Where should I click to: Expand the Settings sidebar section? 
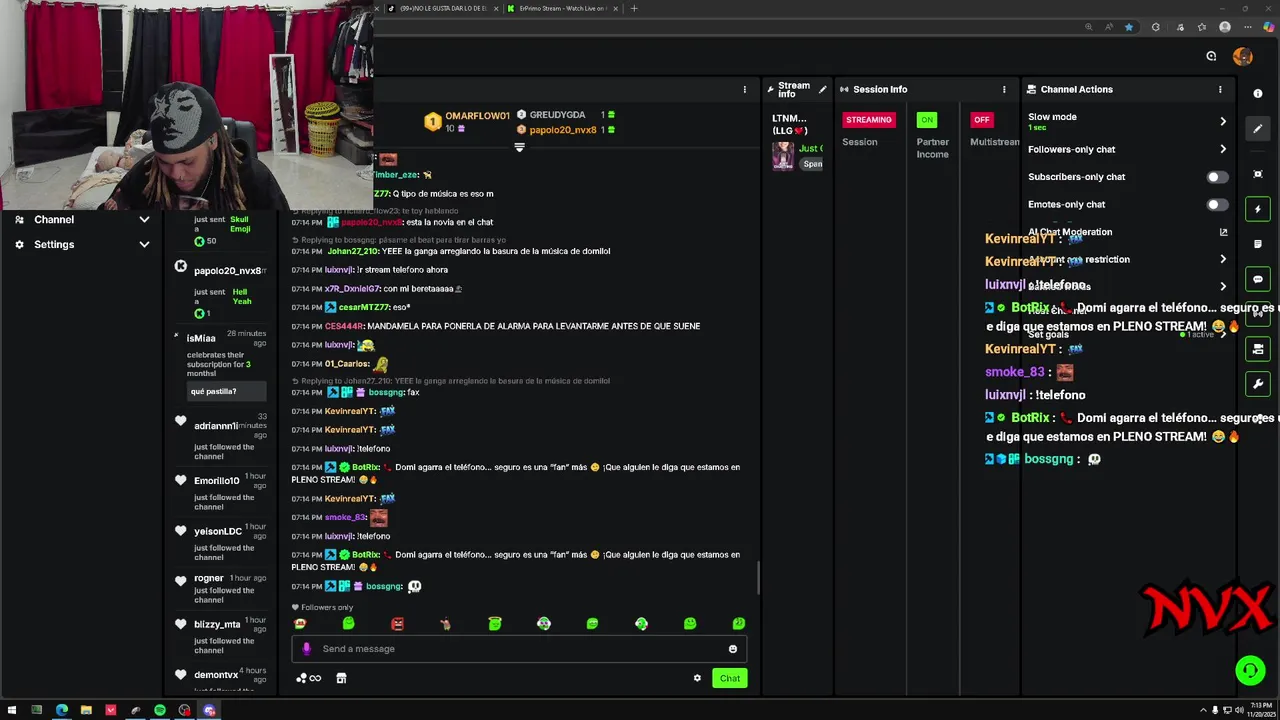144,244
